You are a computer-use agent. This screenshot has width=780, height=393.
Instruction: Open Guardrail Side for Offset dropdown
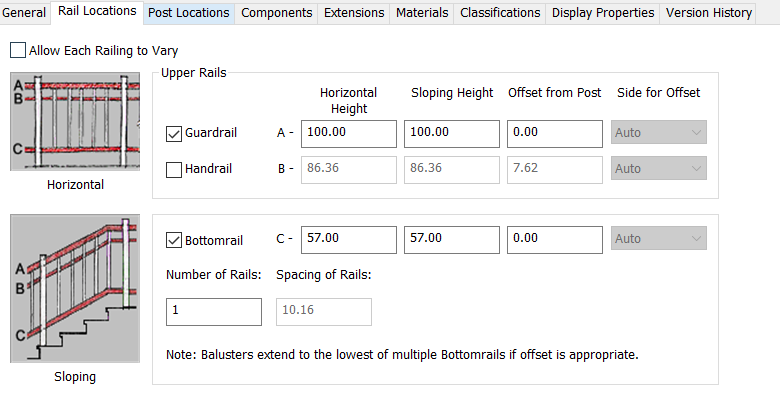659,132
